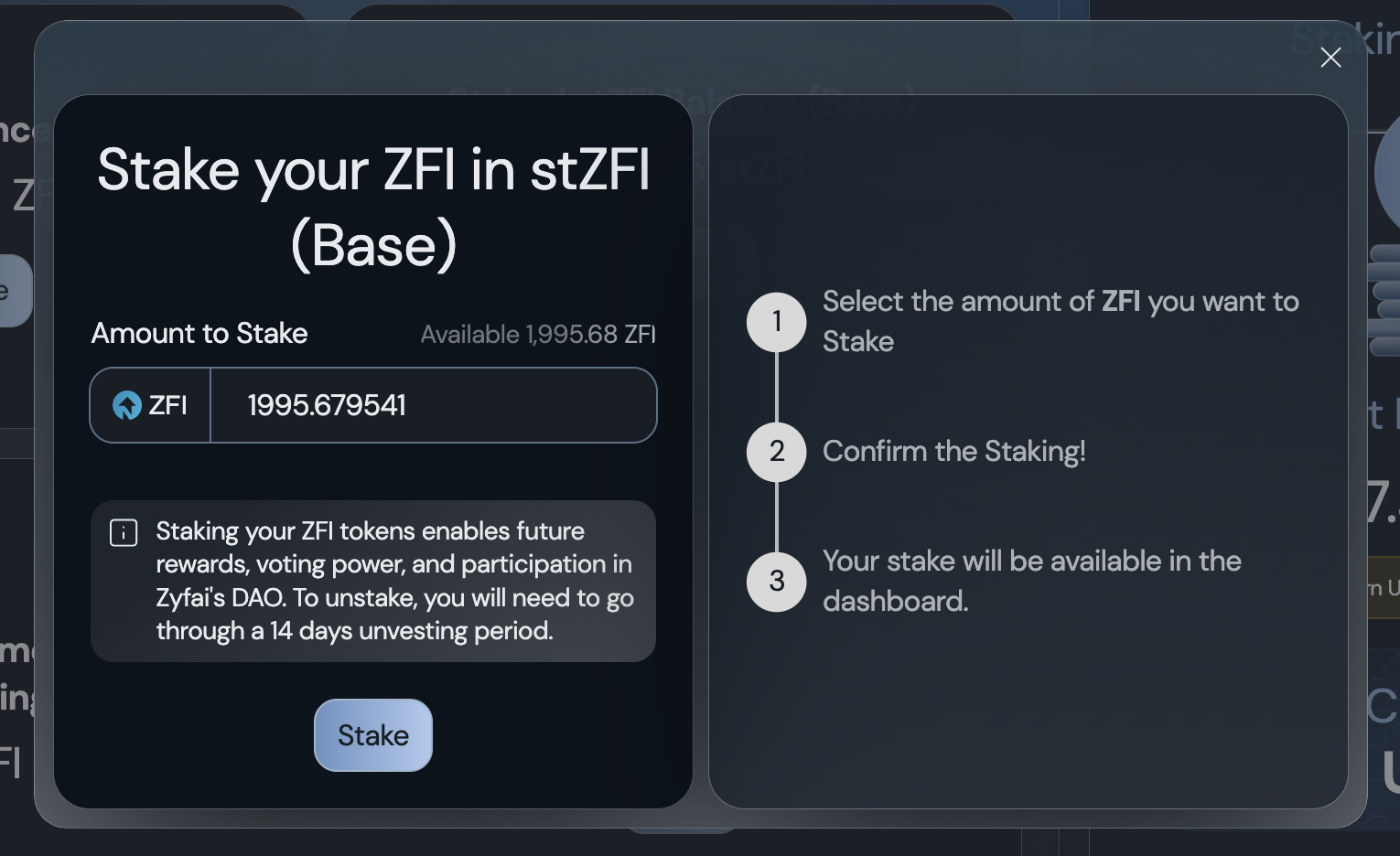The image size is (1400, 856).
Task: Click the info icon in the staking notice
Action: click(x=124, y=532)
